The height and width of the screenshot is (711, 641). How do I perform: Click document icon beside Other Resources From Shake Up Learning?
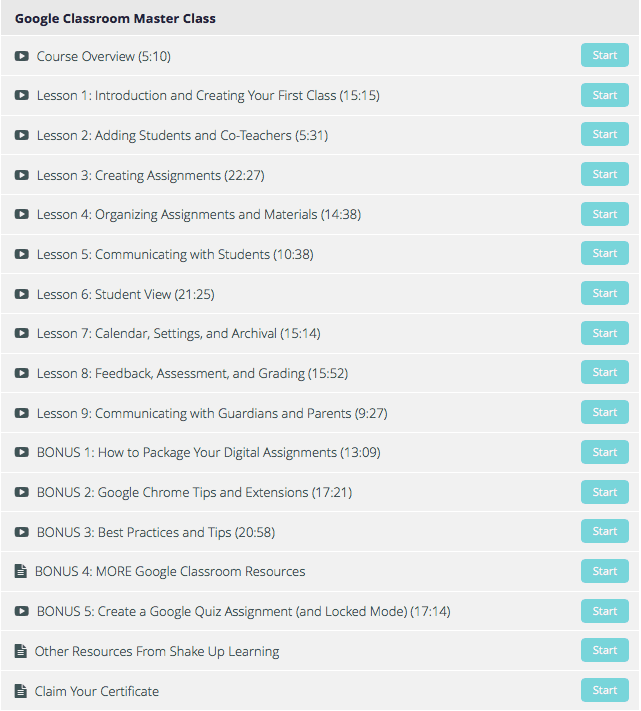point(20,651)
